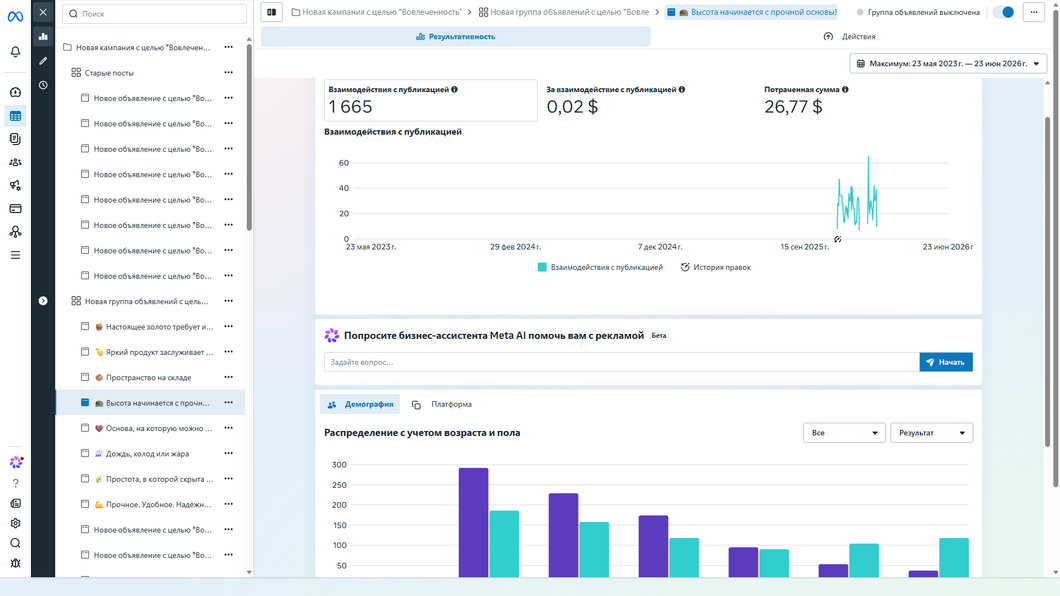
Task: Select the performance chart icon in dark panel
Action: tap(43, 36)
